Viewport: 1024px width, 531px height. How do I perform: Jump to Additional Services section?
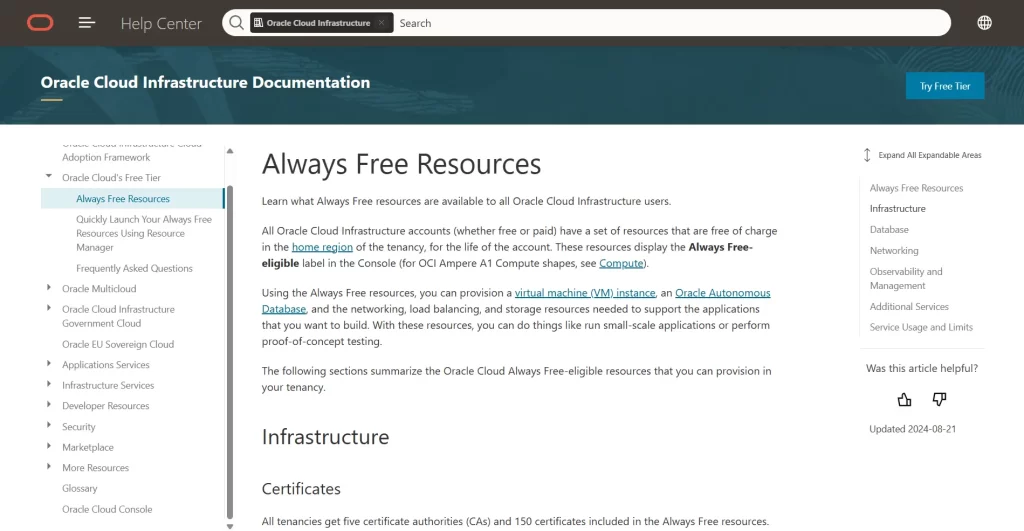click(x=909, y=306)
